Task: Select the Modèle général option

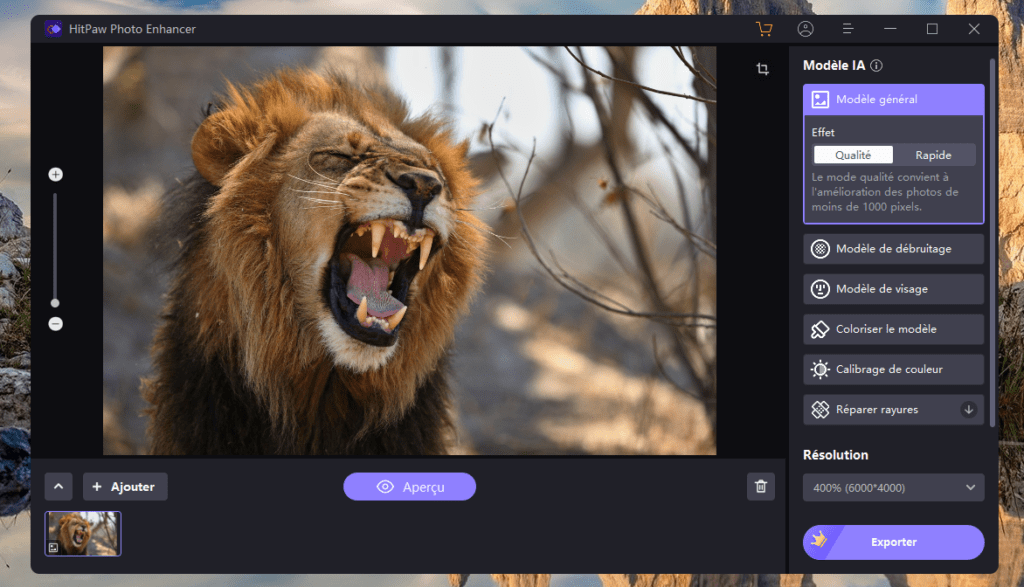Action: pyautogui.click(x=893, y=99)
